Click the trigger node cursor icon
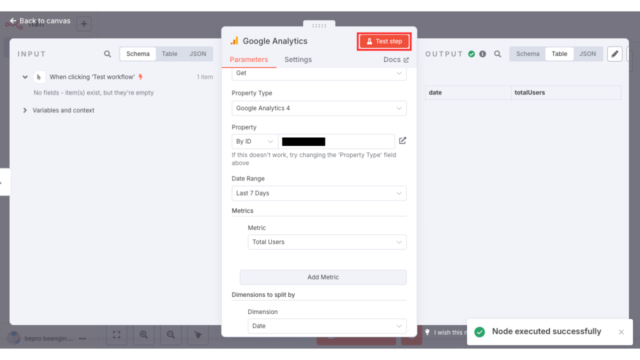This screenshot has height=360, width=640. (x=39, y=77)
